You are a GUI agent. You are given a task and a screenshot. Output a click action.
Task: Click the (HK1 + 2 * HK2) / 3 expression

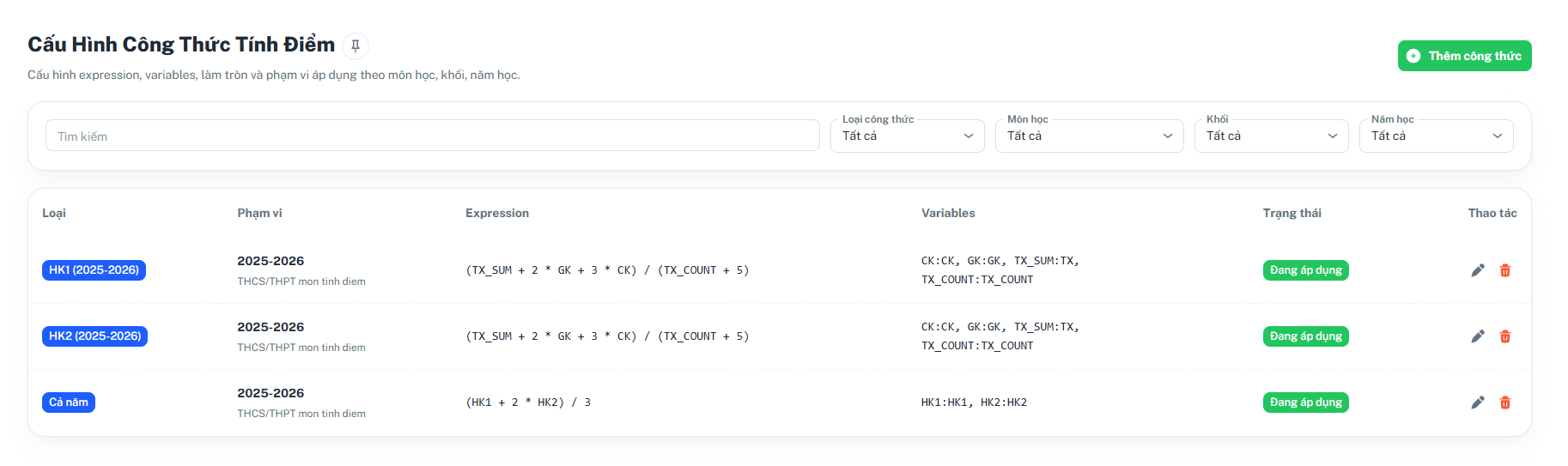(x=528, y=402)
